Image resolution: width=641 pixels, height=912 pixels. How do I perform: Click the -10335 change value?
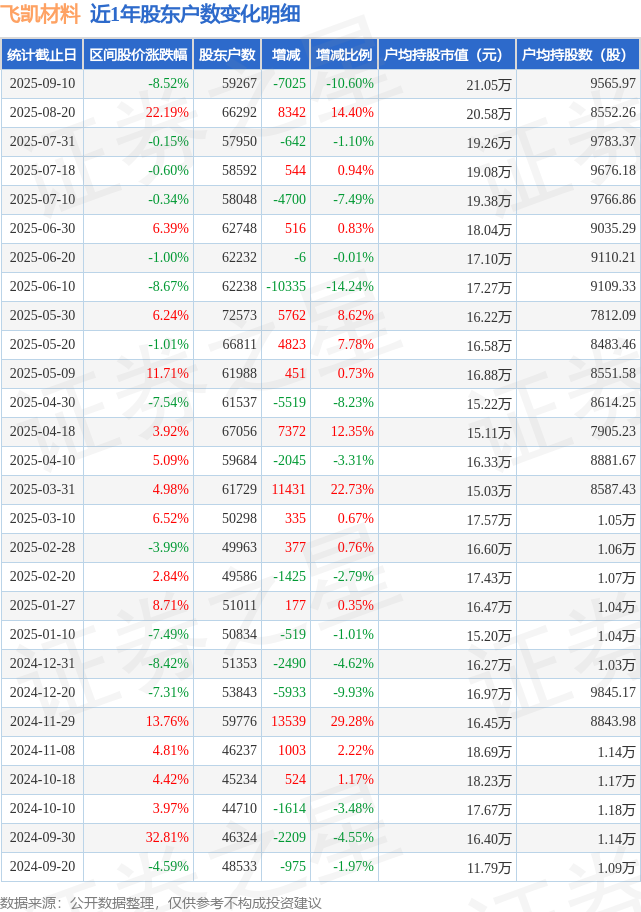click(286, 287)
